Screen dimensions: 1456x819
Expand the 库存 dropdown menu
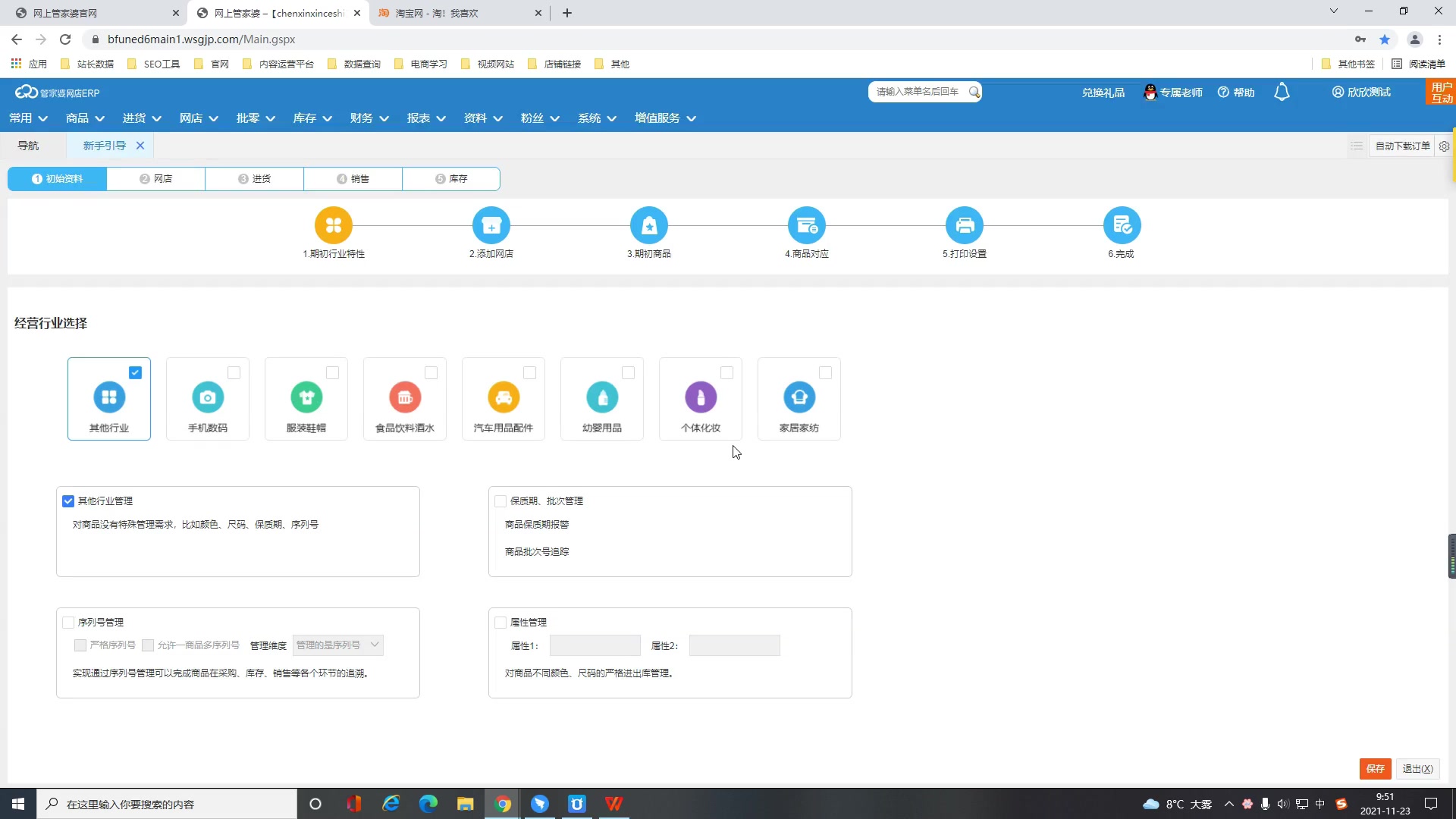click(312, 118)
